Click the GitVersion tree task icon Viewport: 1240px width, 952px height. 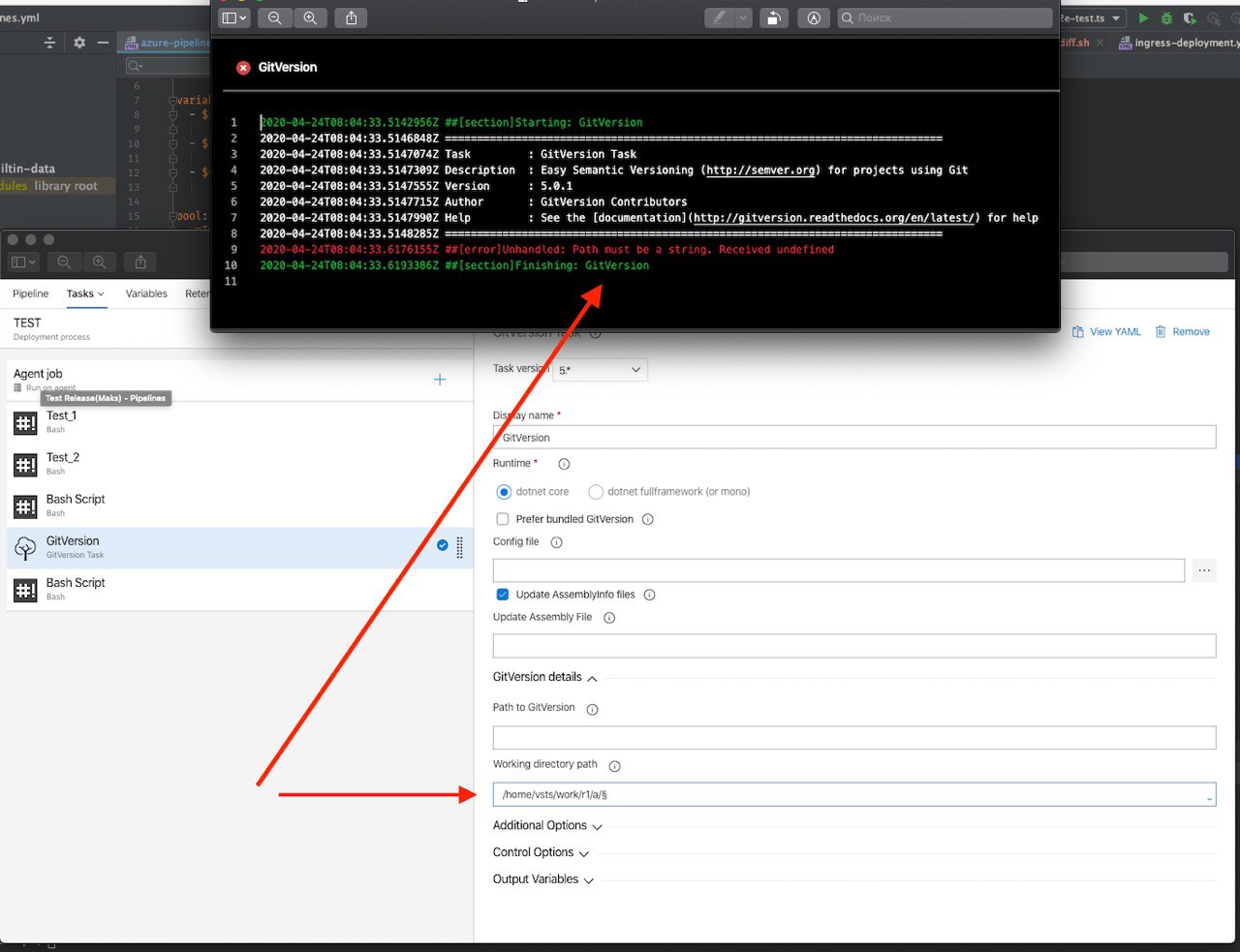click(26, 548)
